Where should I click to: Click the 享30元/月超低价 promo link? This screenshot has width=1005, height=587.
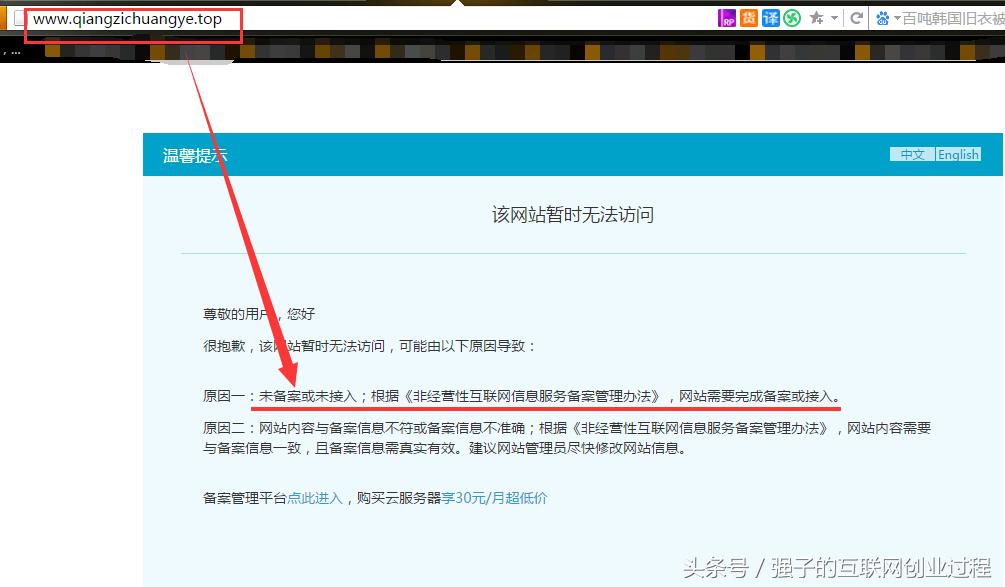(x=494, y=497)
